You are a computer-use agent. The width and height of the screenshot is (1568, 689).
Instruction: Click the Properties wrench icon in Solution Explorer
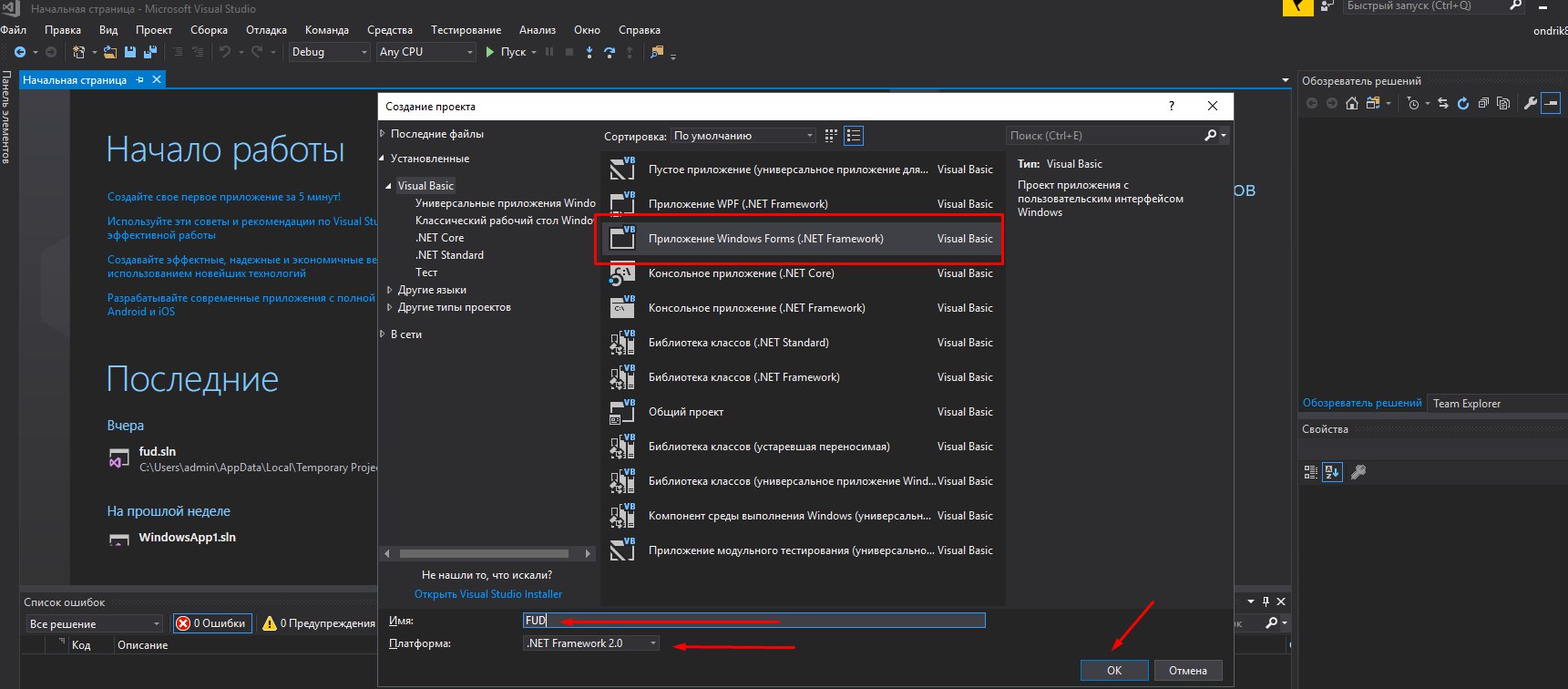point(1531,103)
